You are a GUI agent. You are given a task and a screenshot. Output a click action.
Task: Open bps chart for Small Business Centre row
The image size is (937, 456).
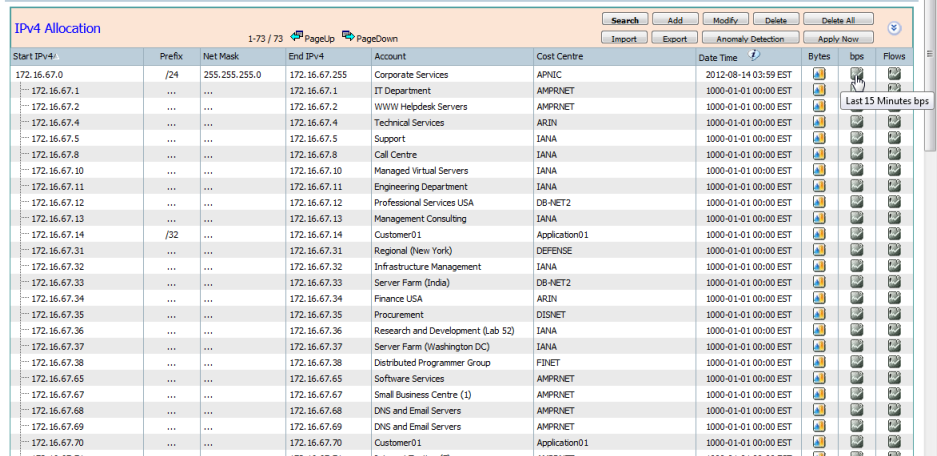(x=856, y=394)
